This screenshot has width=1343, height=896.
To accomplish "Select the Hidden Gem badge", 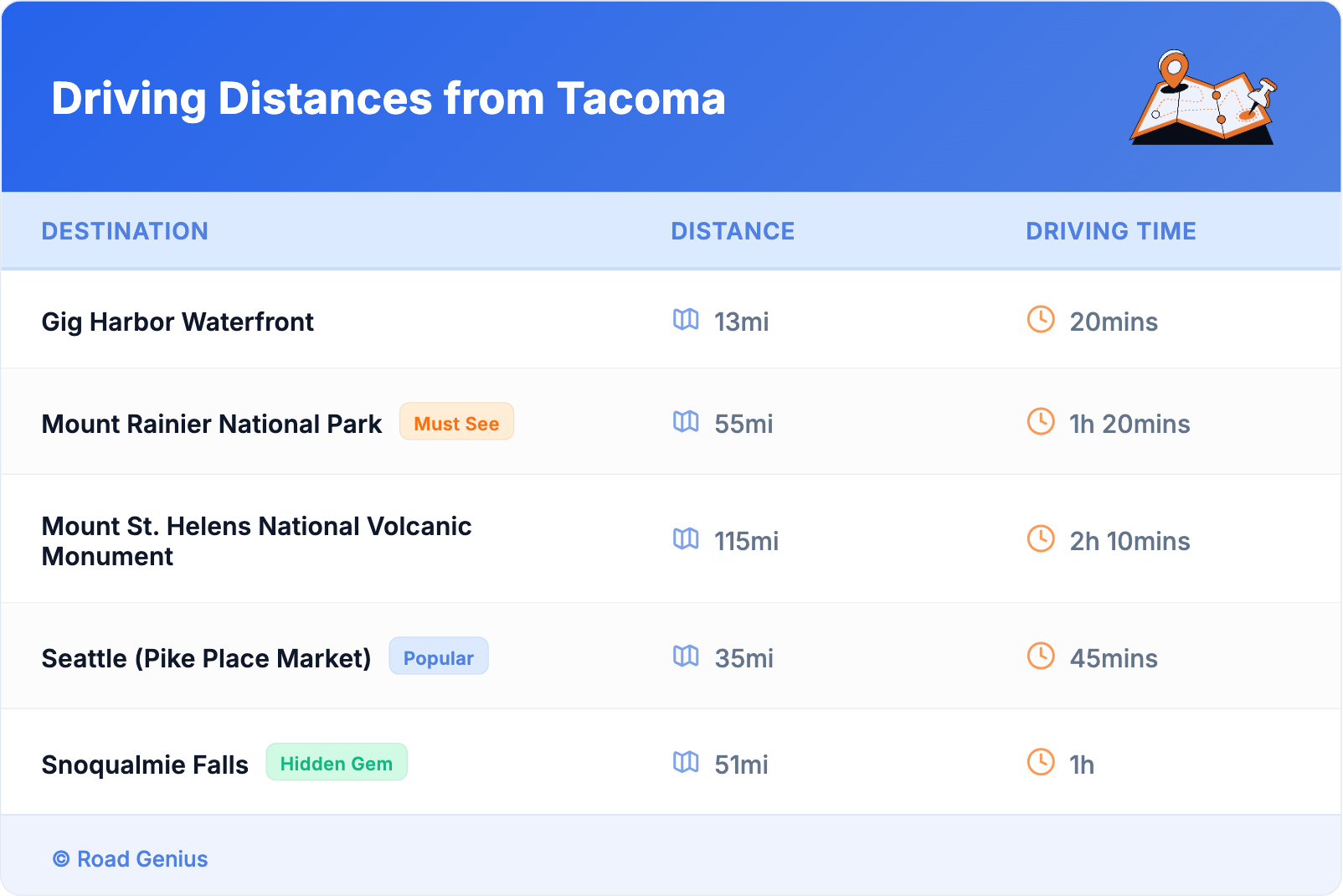I will 336,763.
